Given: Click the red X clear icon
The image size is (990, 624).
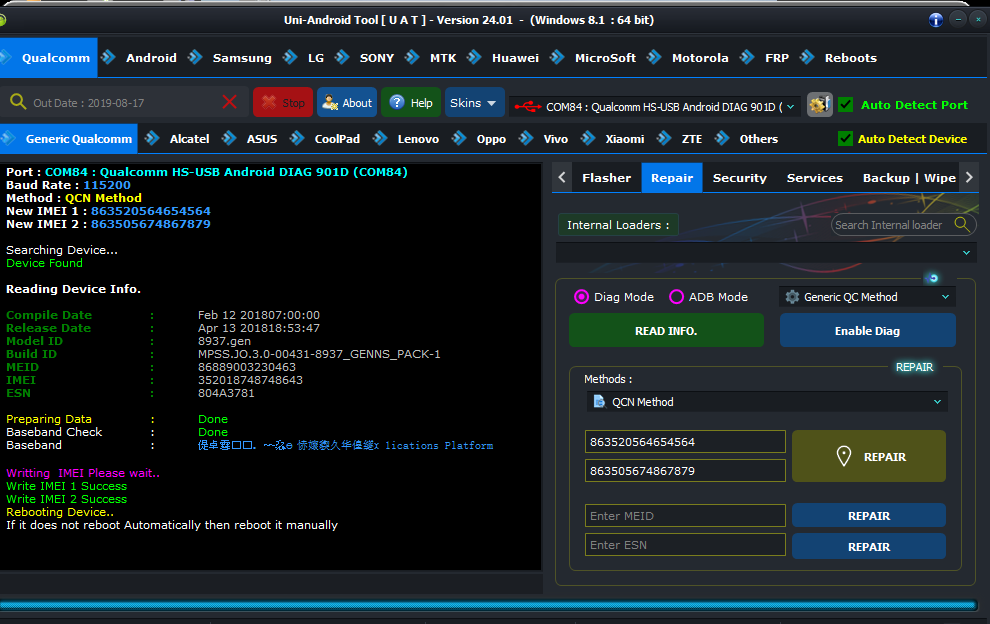Looking at the screenshot, I should point(230,102).
